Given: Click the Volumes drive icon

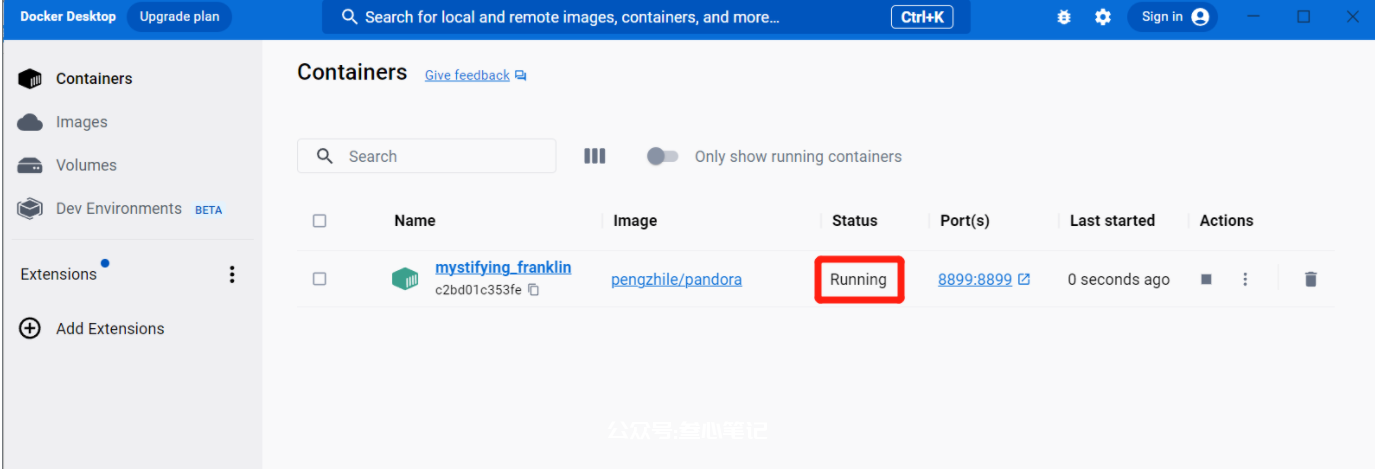Looking at the screenshot, I should (x=30, y=166).
